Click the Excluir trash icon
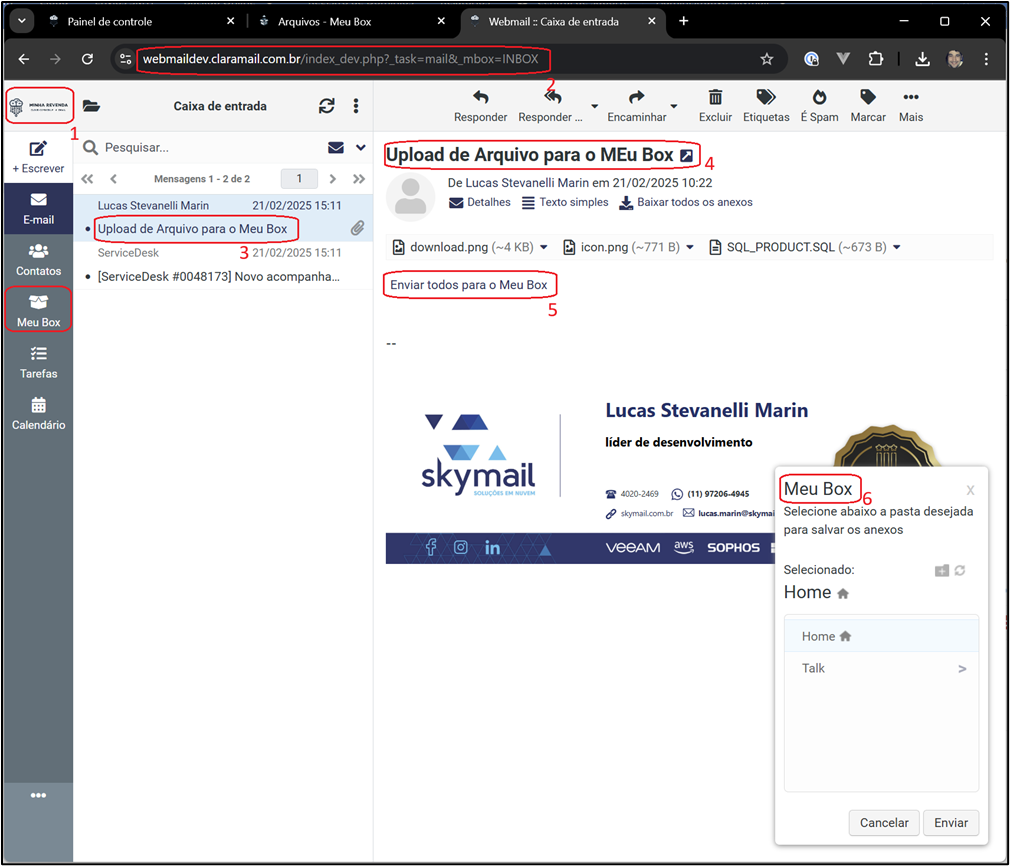This screenshot has width=1010, height=866. click(715, 98)
